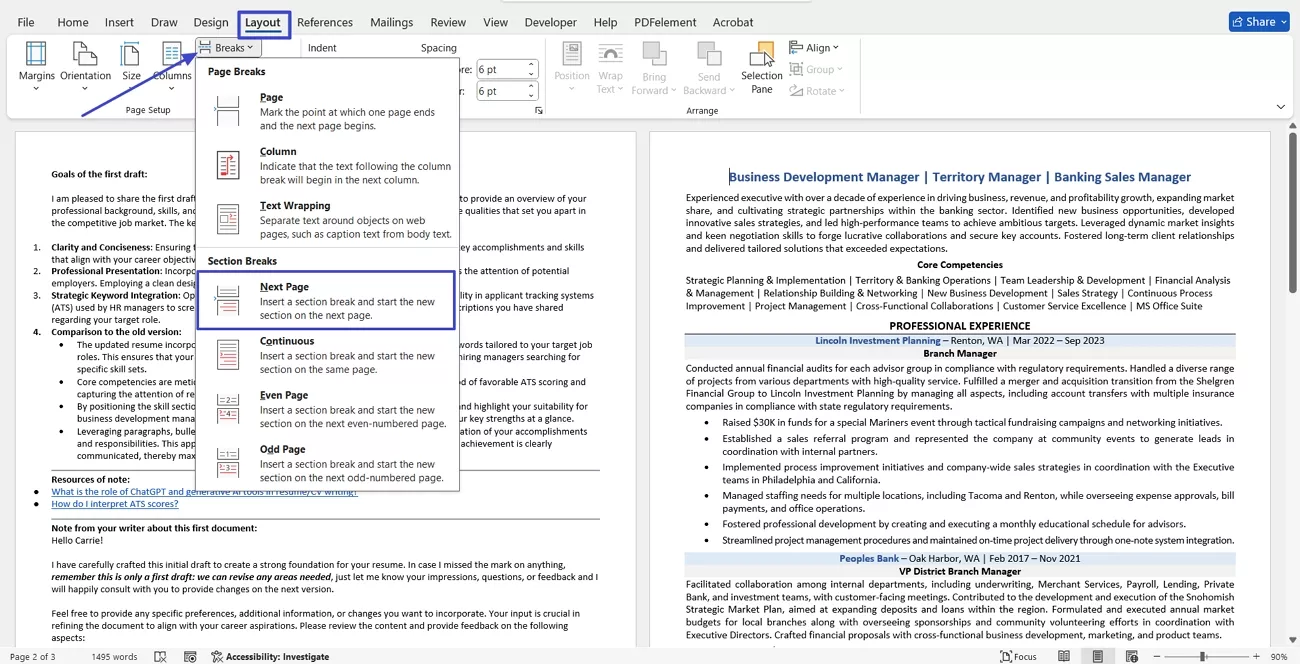This screenshot has width=1300, height=664.
Task: Open the Wrap Text tool
Action: (x=610, y=65)
